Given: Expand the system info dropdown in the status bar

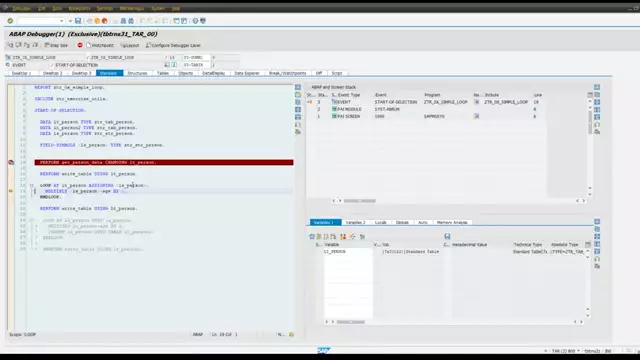Looking at the screenshot, I should coord(578,351).
